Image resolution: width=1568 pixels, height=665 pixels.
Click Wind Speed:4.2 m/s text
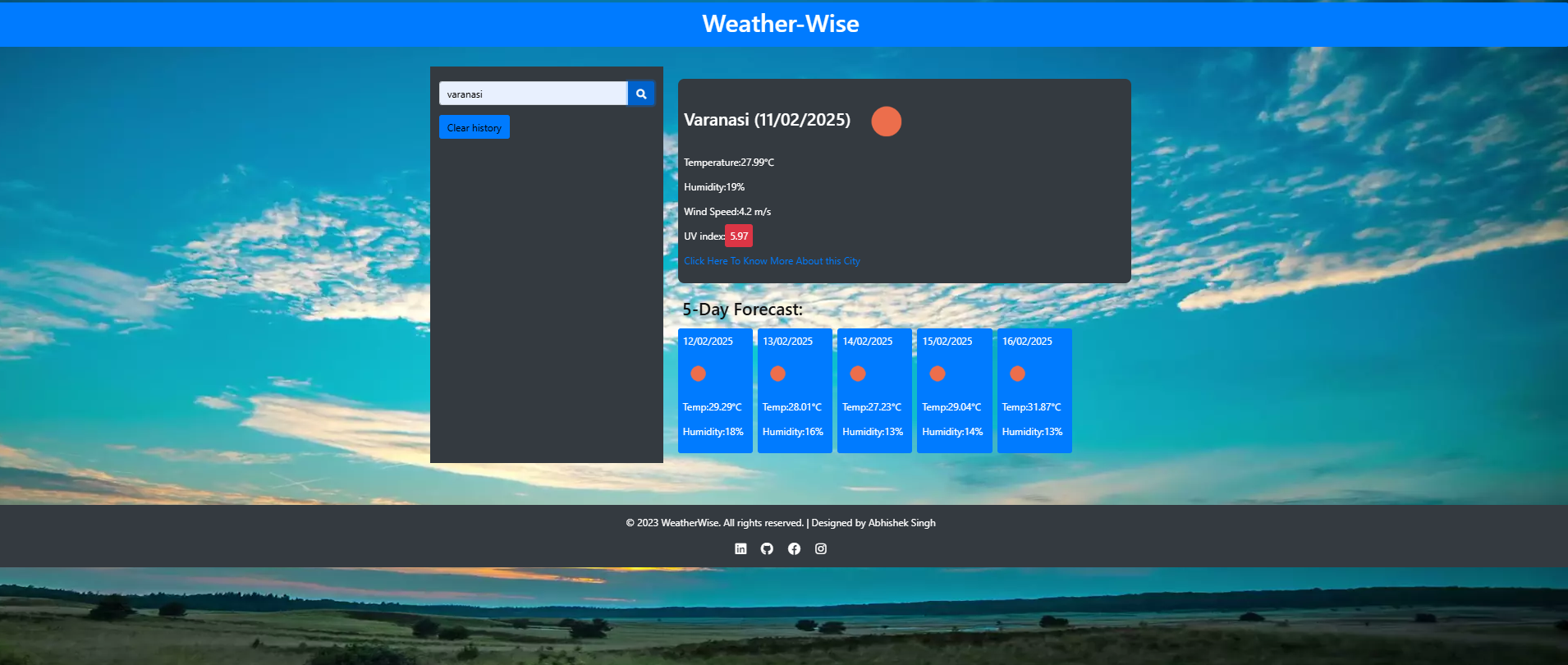click(x=727, y=212)
